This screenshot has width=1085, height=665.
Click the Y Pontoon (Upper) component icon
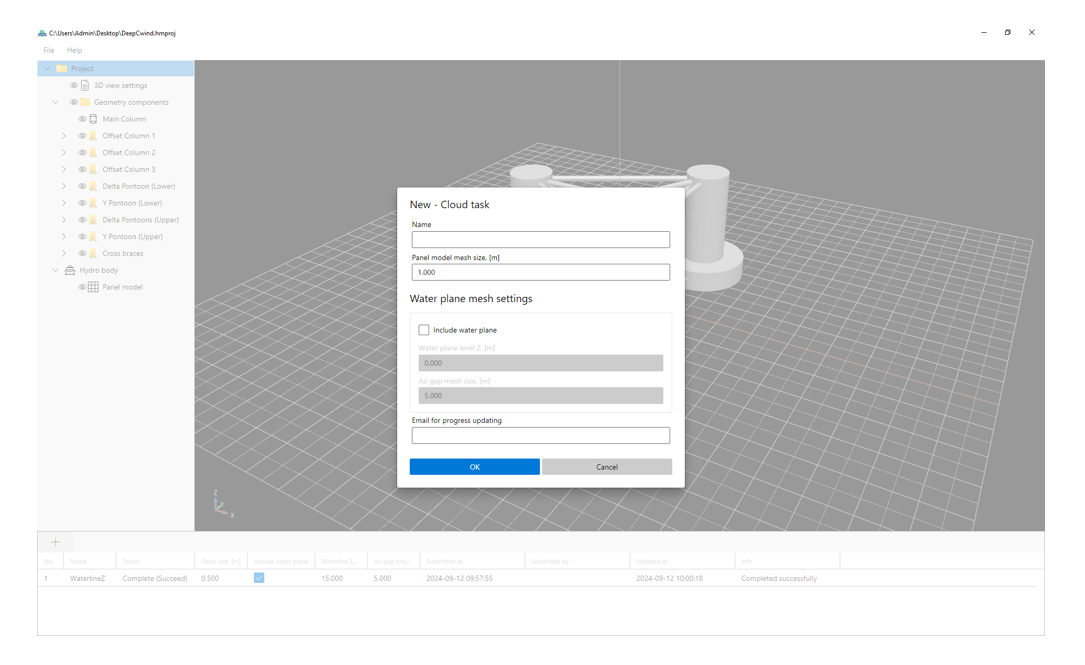point(93,237)
